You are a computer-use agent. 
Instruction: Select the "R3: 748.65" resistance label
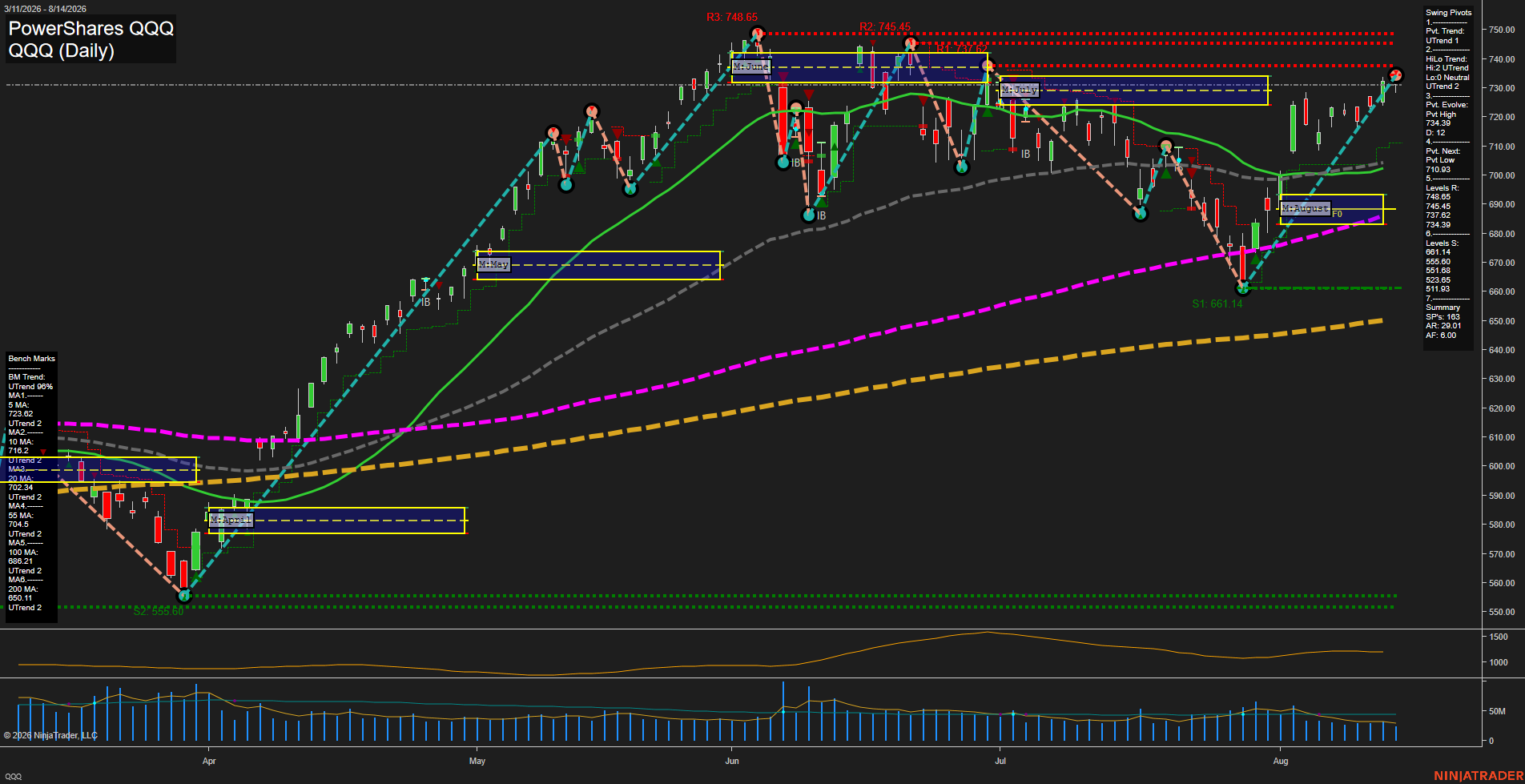pyautogui.click(x=732, y=17)
